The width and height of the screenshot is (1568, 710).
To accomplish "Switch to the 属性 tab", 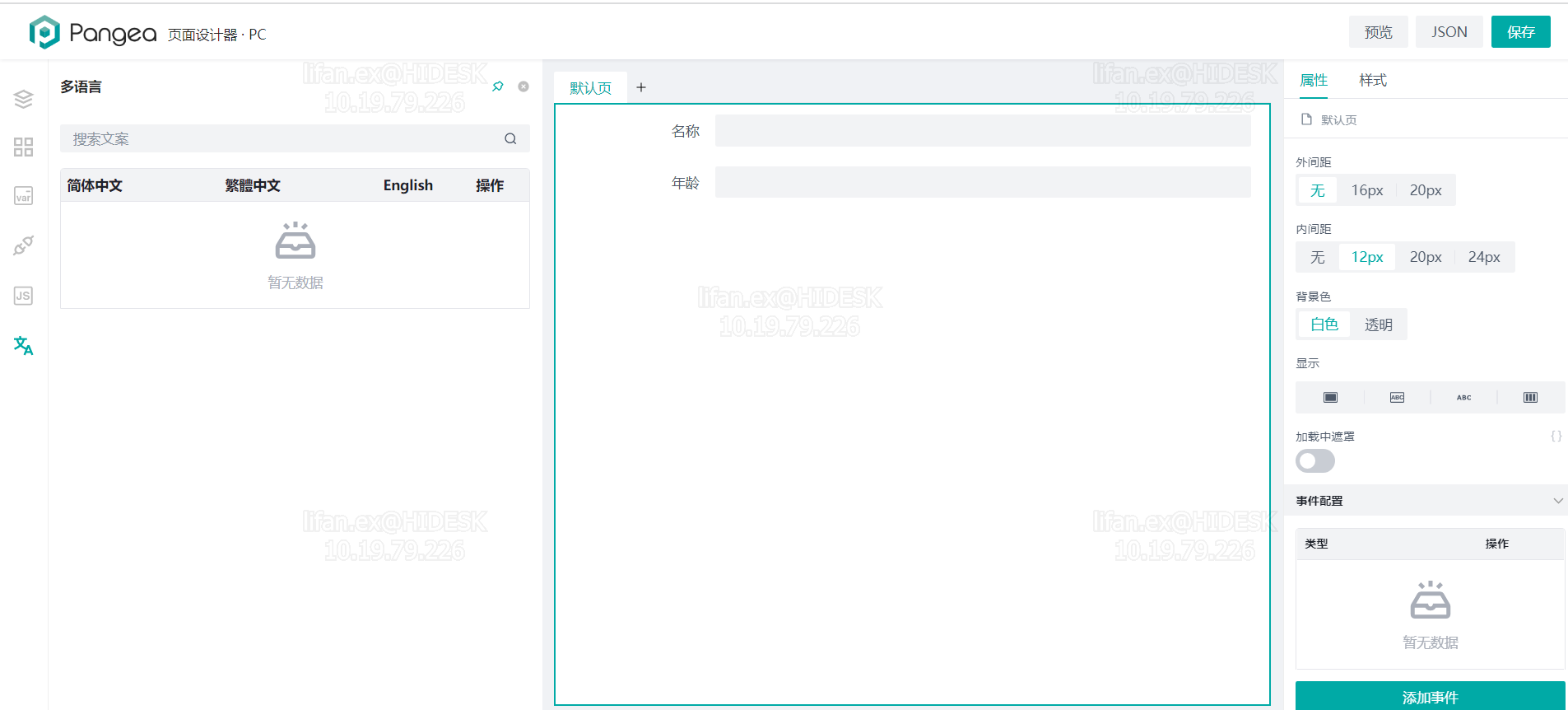I will pyautogui.click(x=1314, y=80).
